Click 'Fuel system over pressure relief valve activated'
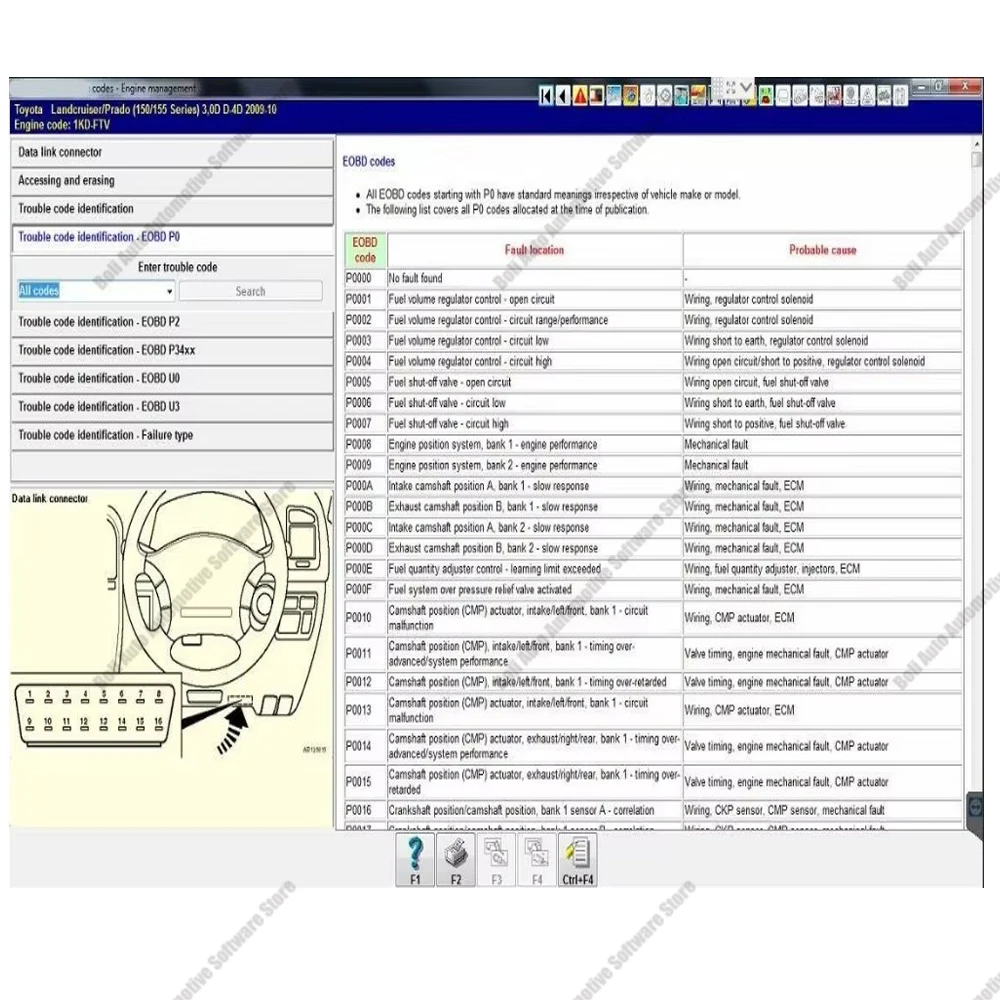The image size is (1000, 1000). coord(480,589)
